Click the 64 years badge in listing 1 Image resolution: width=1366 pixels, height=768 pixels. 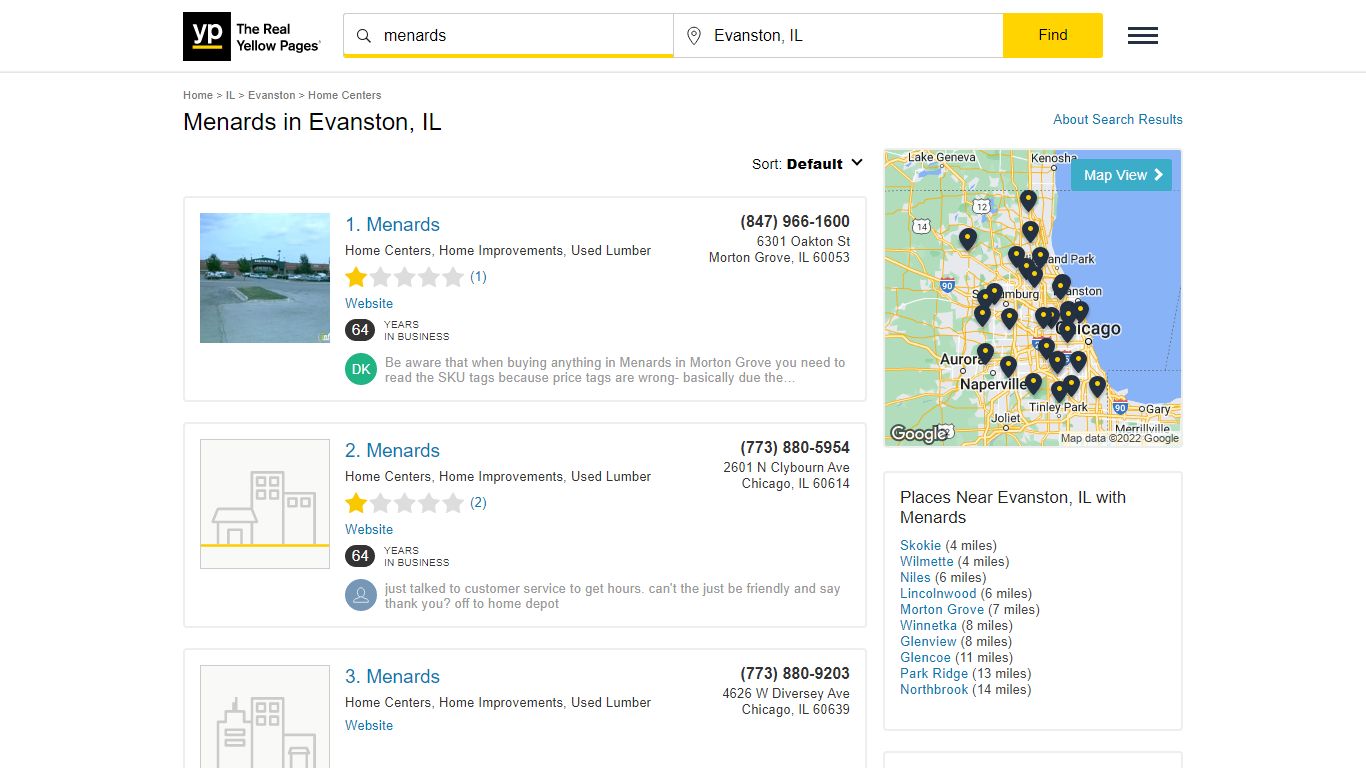pyautogui.click(x=360, y=330)
